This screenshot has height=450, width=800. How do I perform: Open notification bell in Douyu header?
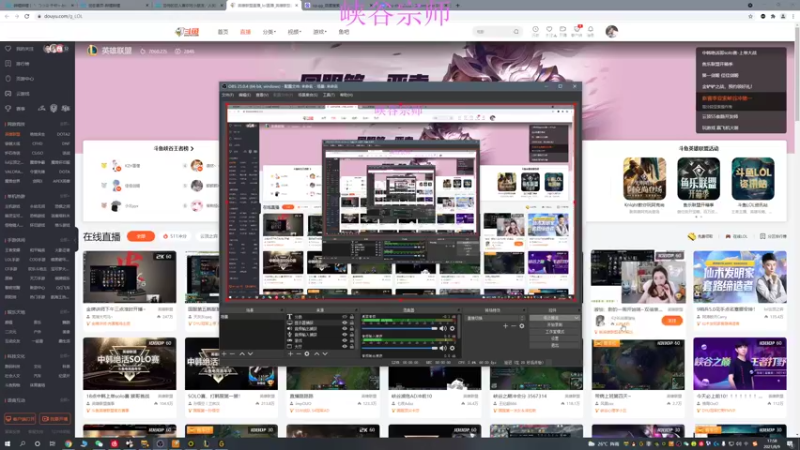[x=590, y=30]
